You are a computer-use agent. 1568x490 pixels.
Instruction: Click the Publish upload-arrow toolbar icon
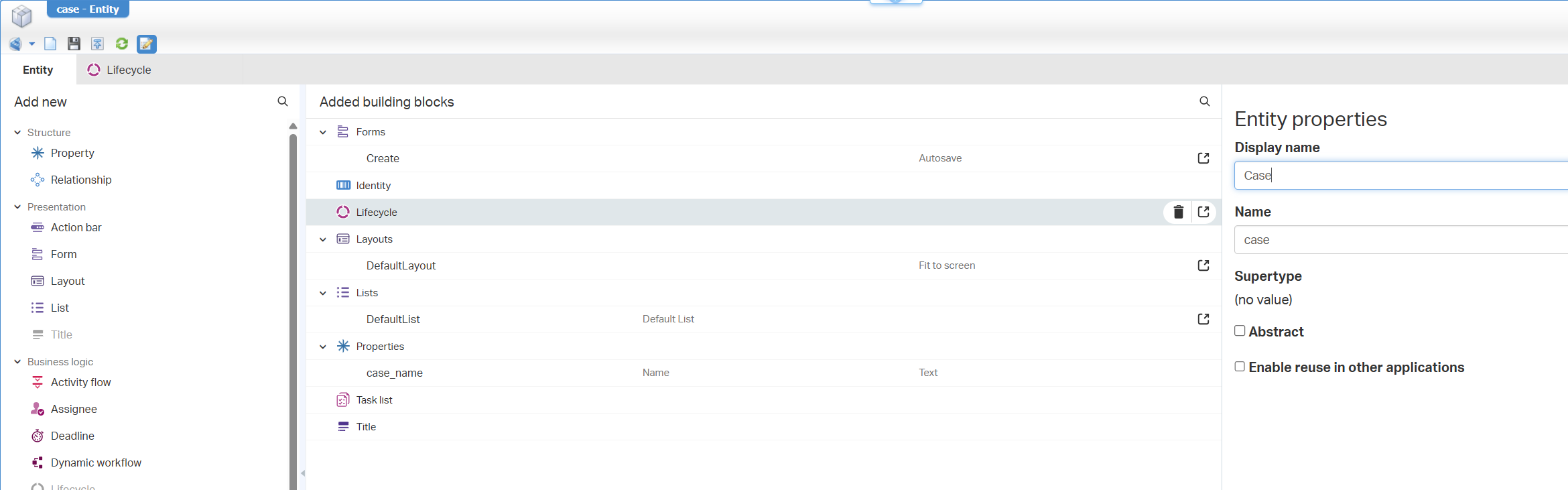(98, 44)
